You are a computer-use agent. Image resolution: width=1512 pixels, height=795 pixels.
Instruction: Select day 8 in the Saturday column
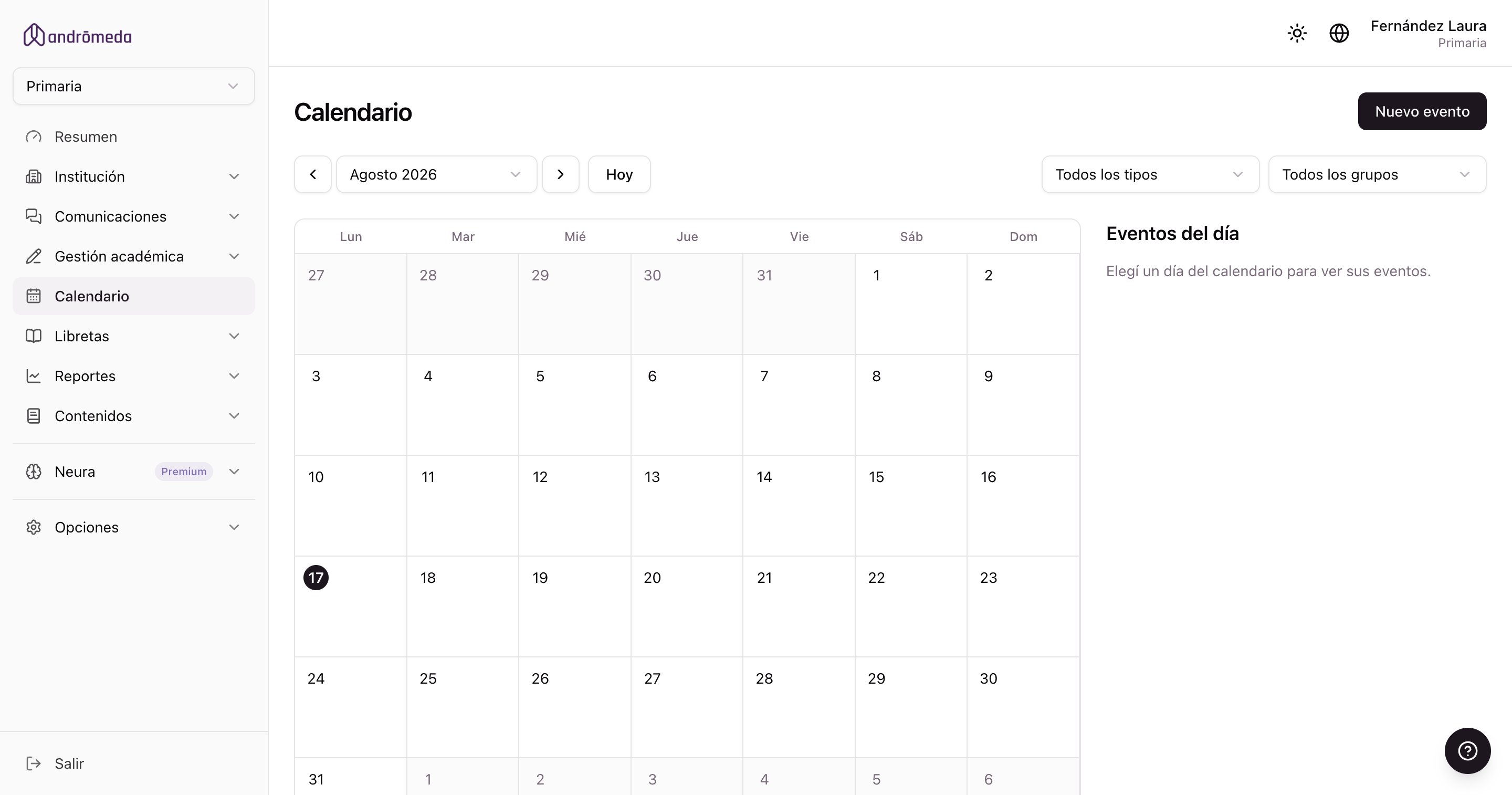point(911,405)
